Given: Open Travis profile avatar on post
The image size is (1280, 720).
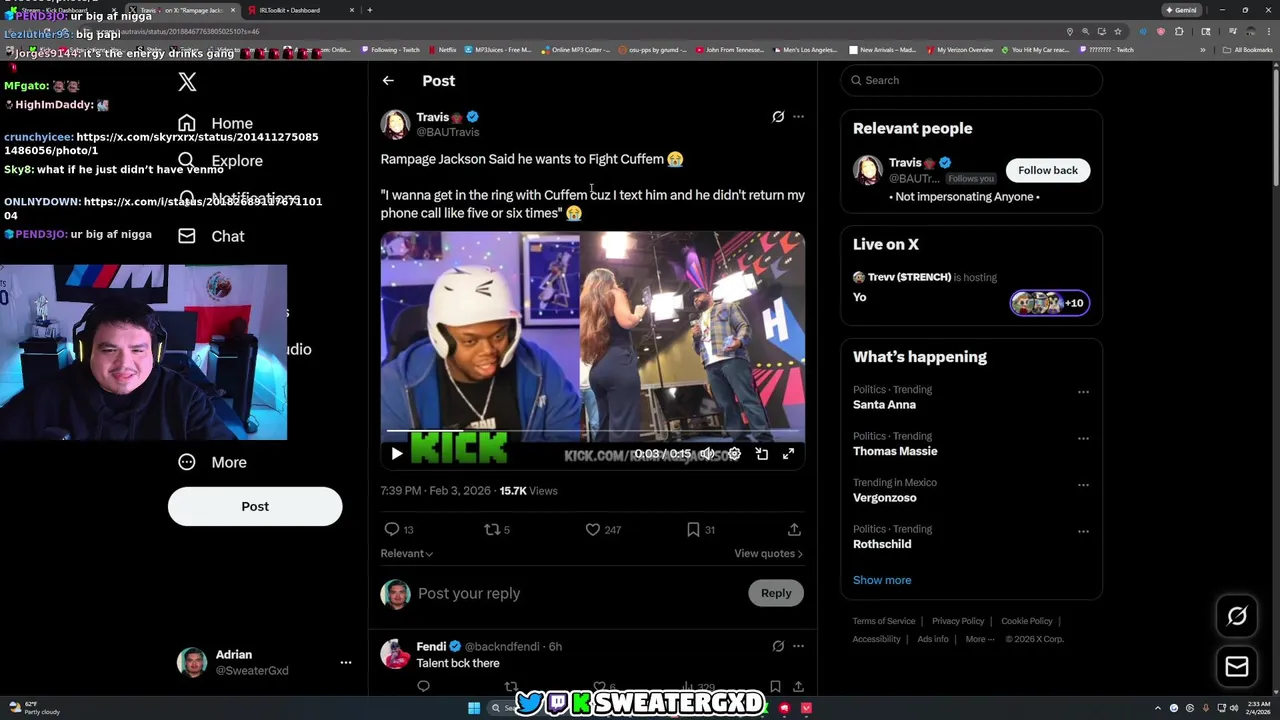Looking at the screenshot, I should click(x=395, y=125).
